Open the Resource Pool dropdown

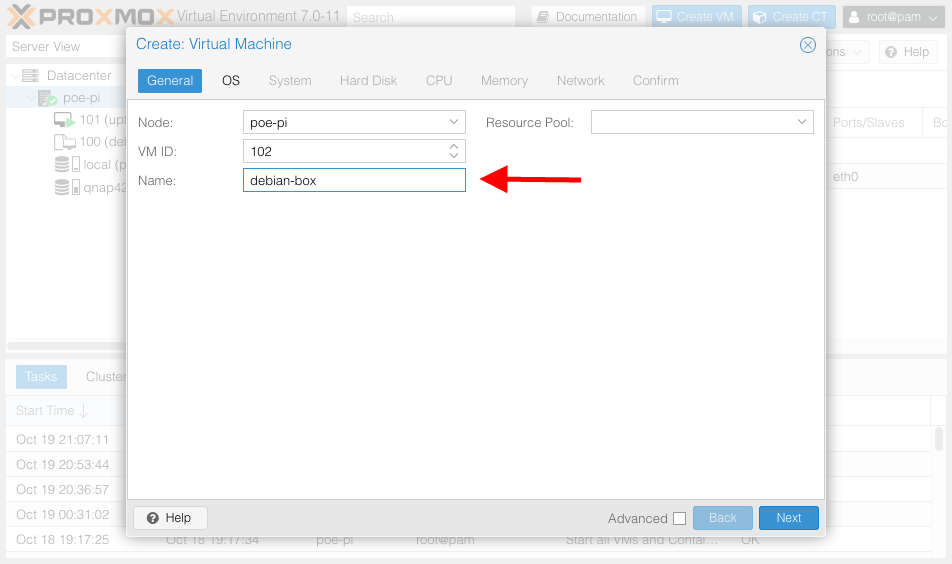tap(802, 122)
